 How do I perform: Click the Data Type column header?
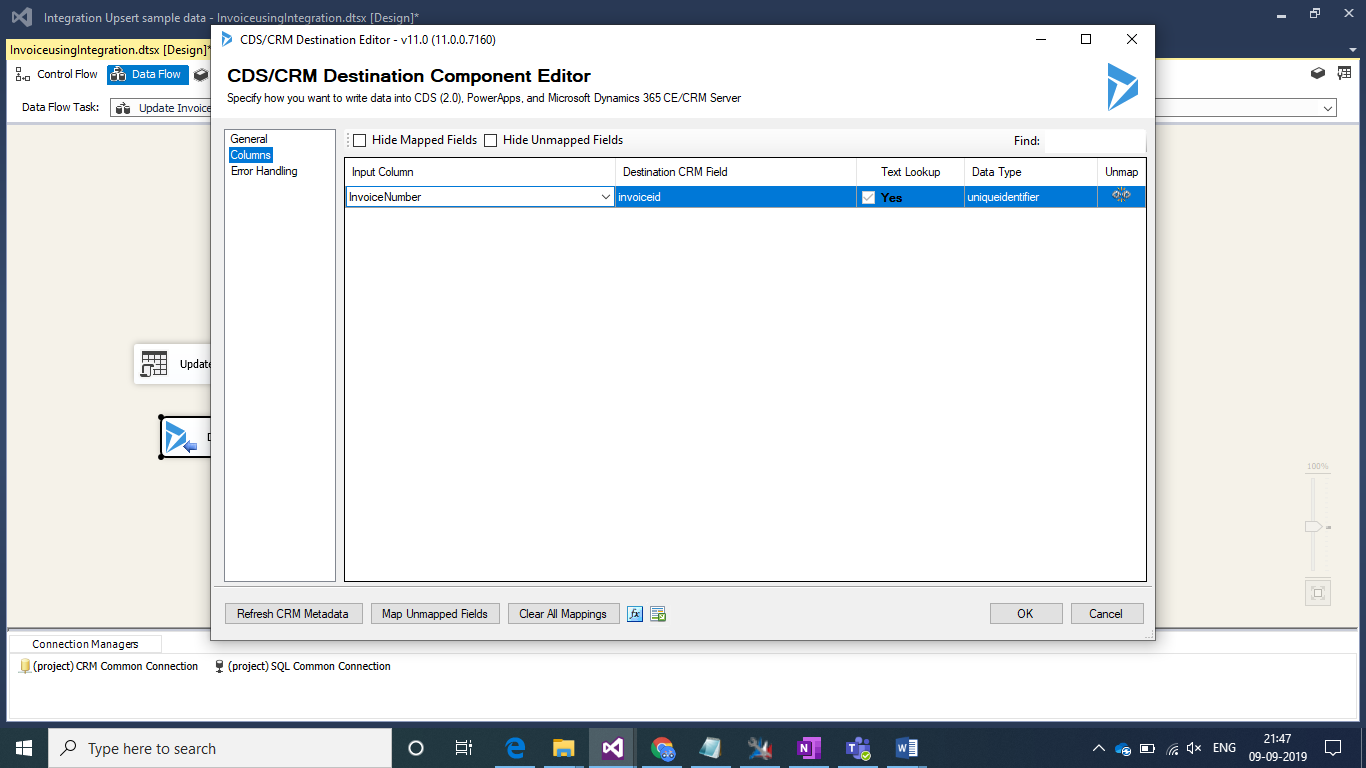click(x=1031, y=172)
